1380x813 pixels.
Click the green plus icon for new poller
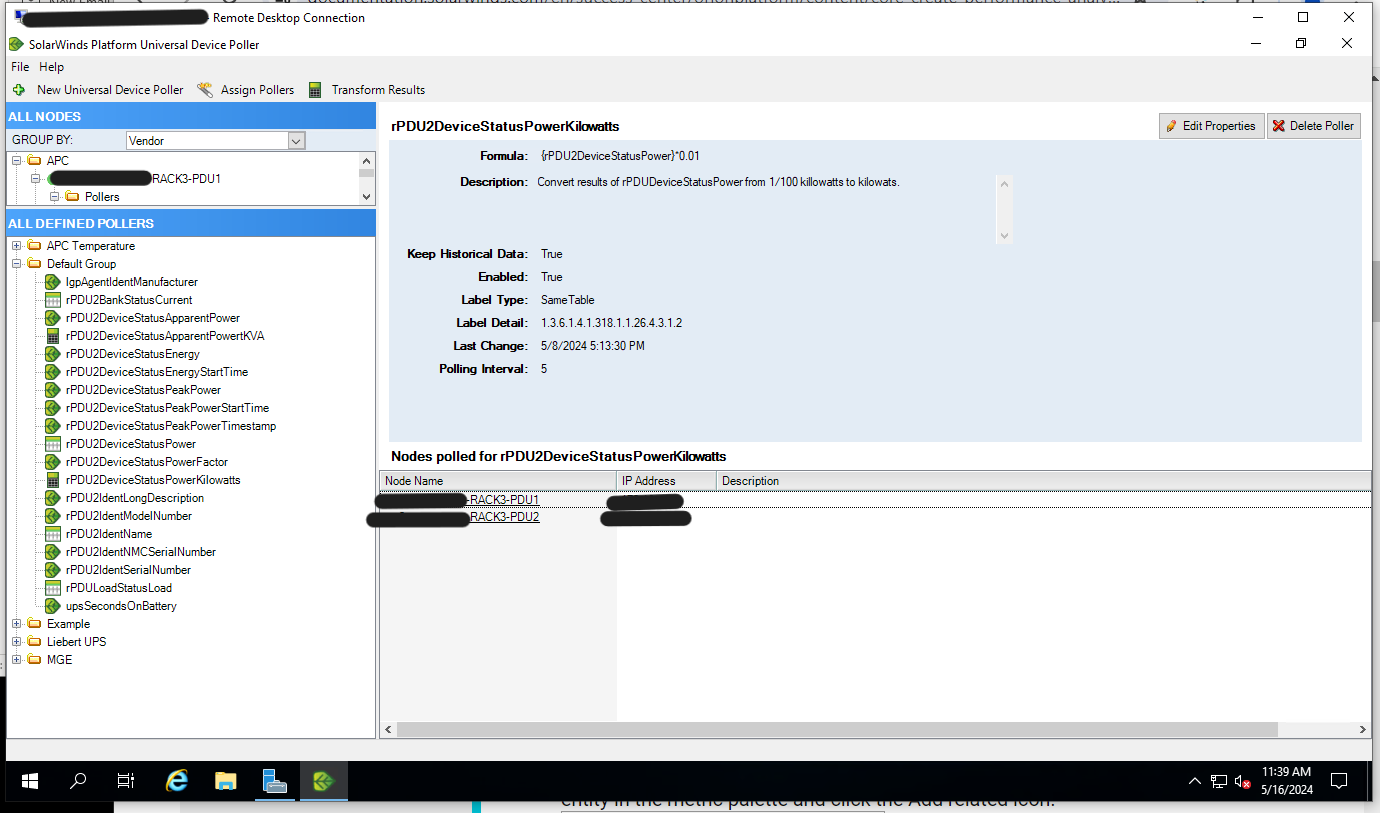tap(19, 90)
